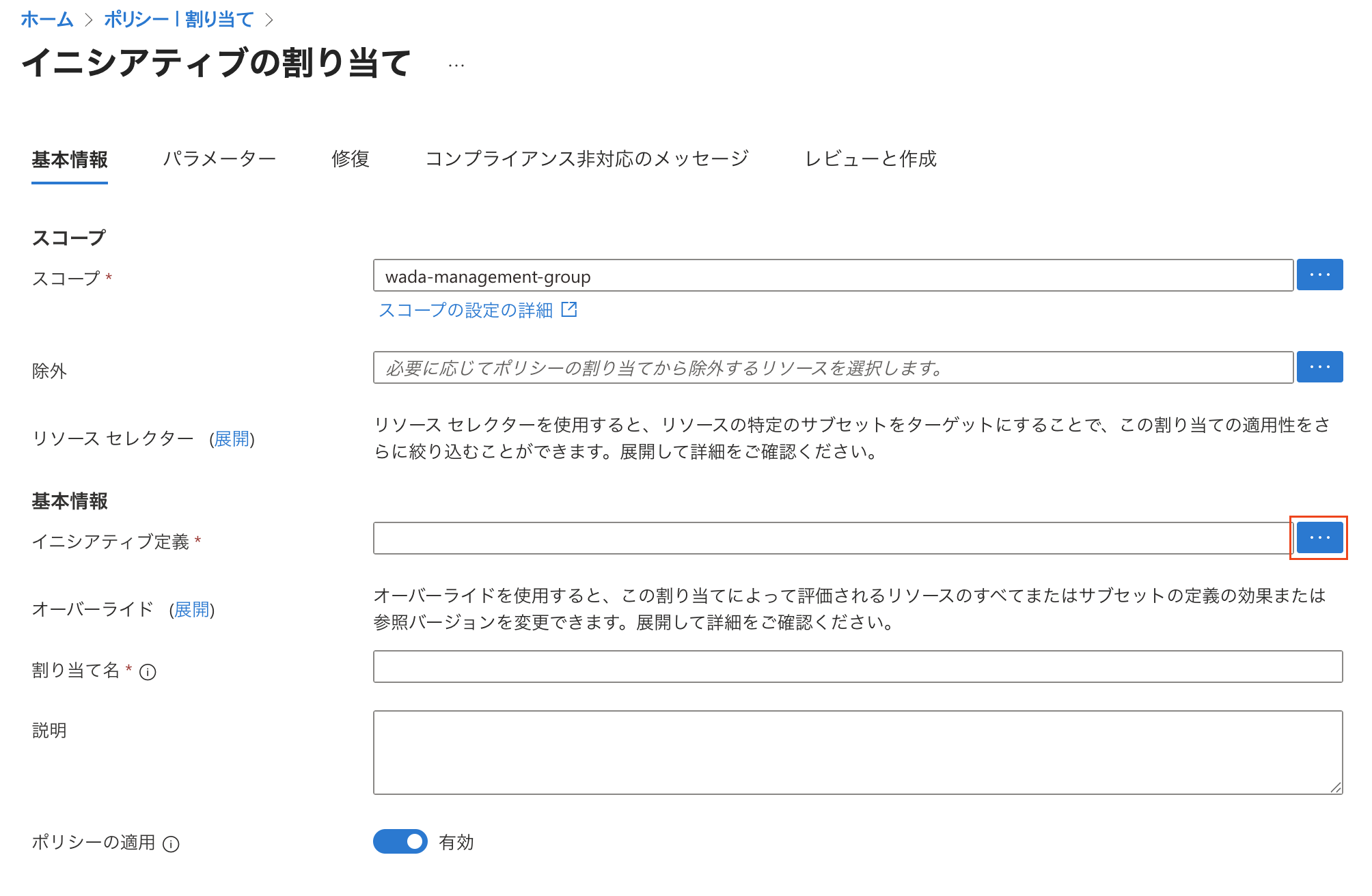
Task: Click the イニシアティブ定義 input field
Action: 834,538
